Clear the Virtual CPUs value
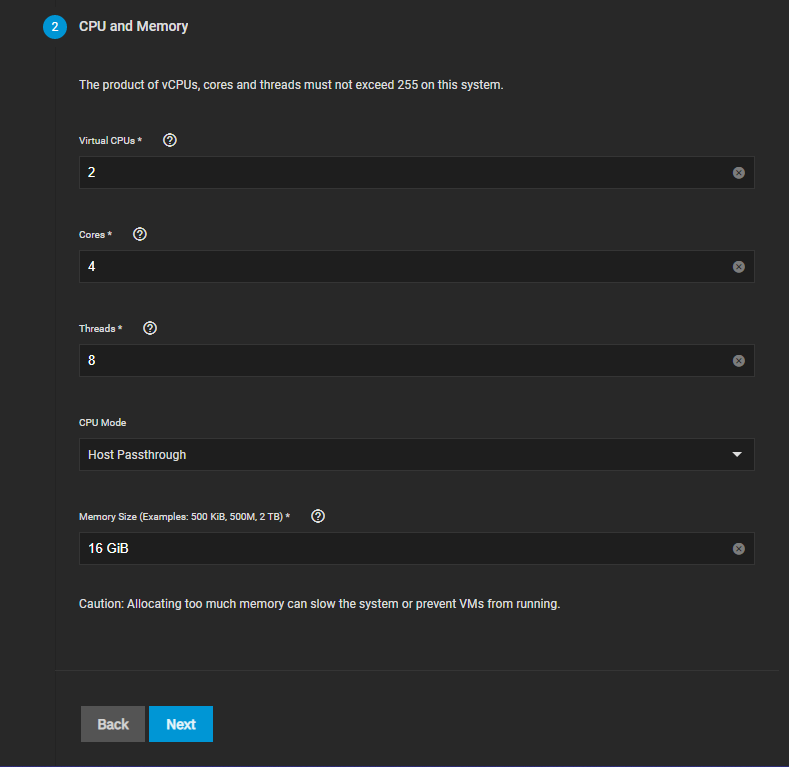 [738, 173]
